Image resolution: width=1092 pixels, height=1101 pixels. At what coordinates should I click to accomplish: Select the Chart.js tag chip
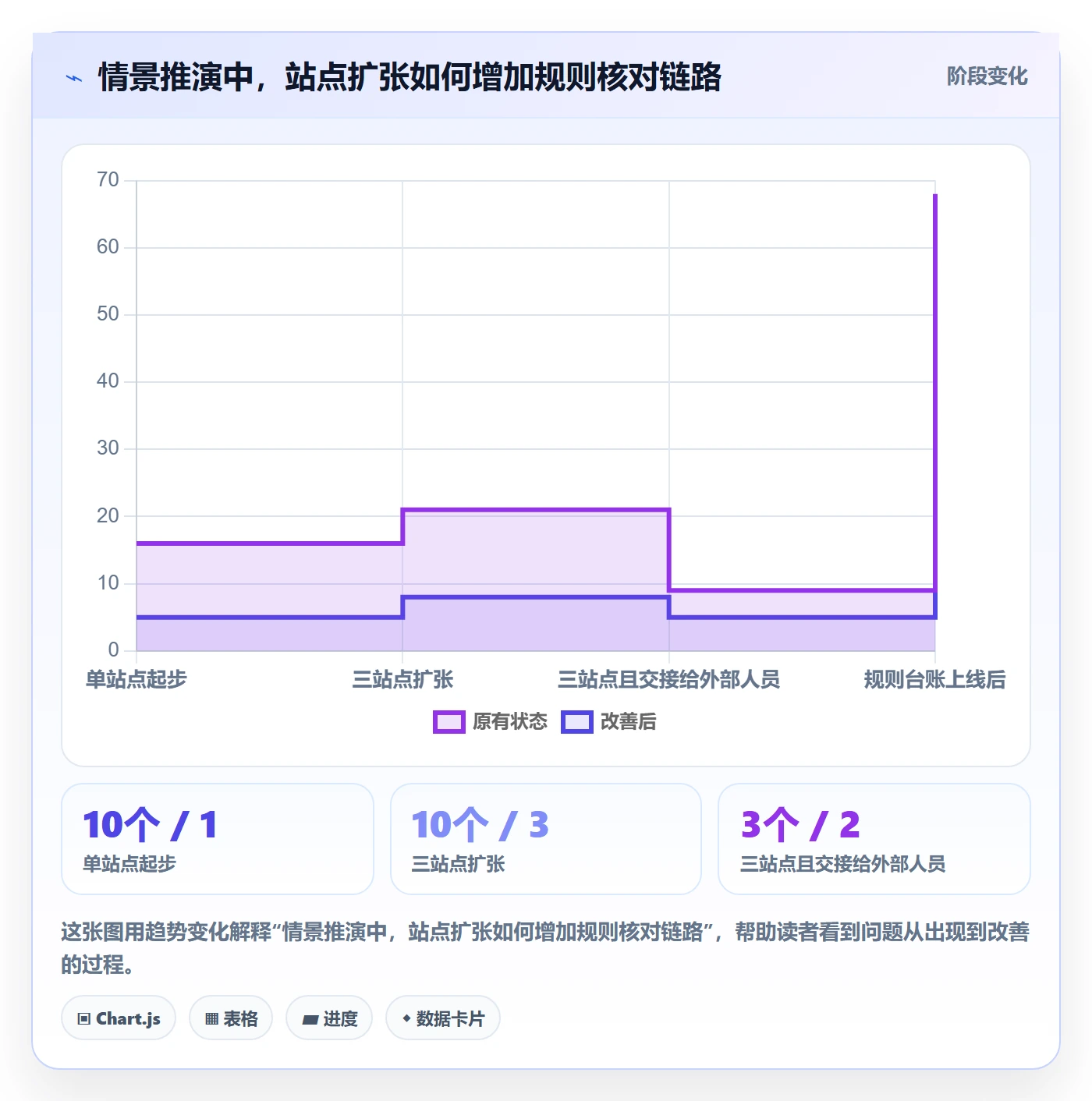pyautogui.click(x=119, y=1018)
